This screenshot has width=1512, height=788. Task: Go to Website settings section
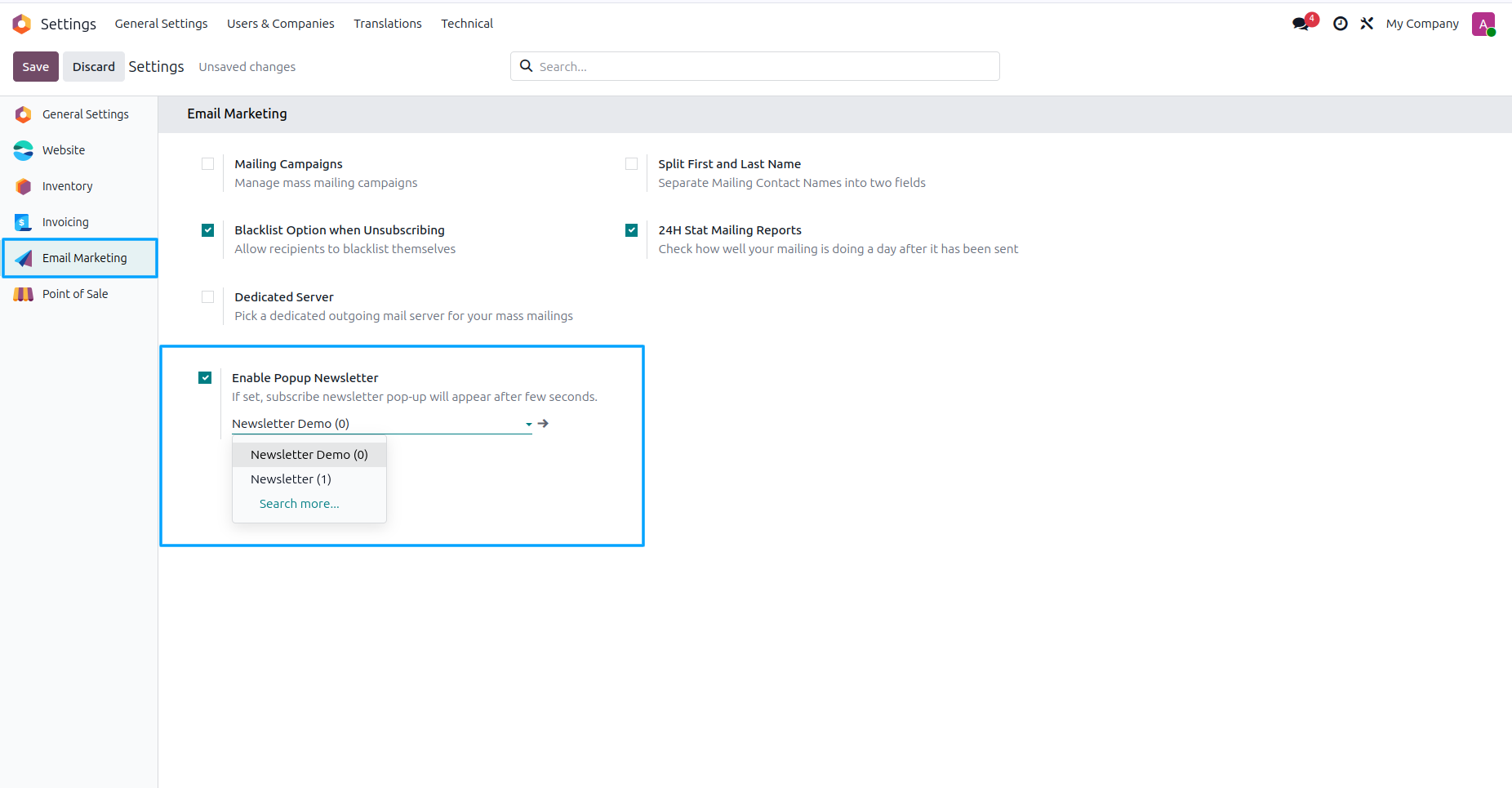click(x=79, y=150)
